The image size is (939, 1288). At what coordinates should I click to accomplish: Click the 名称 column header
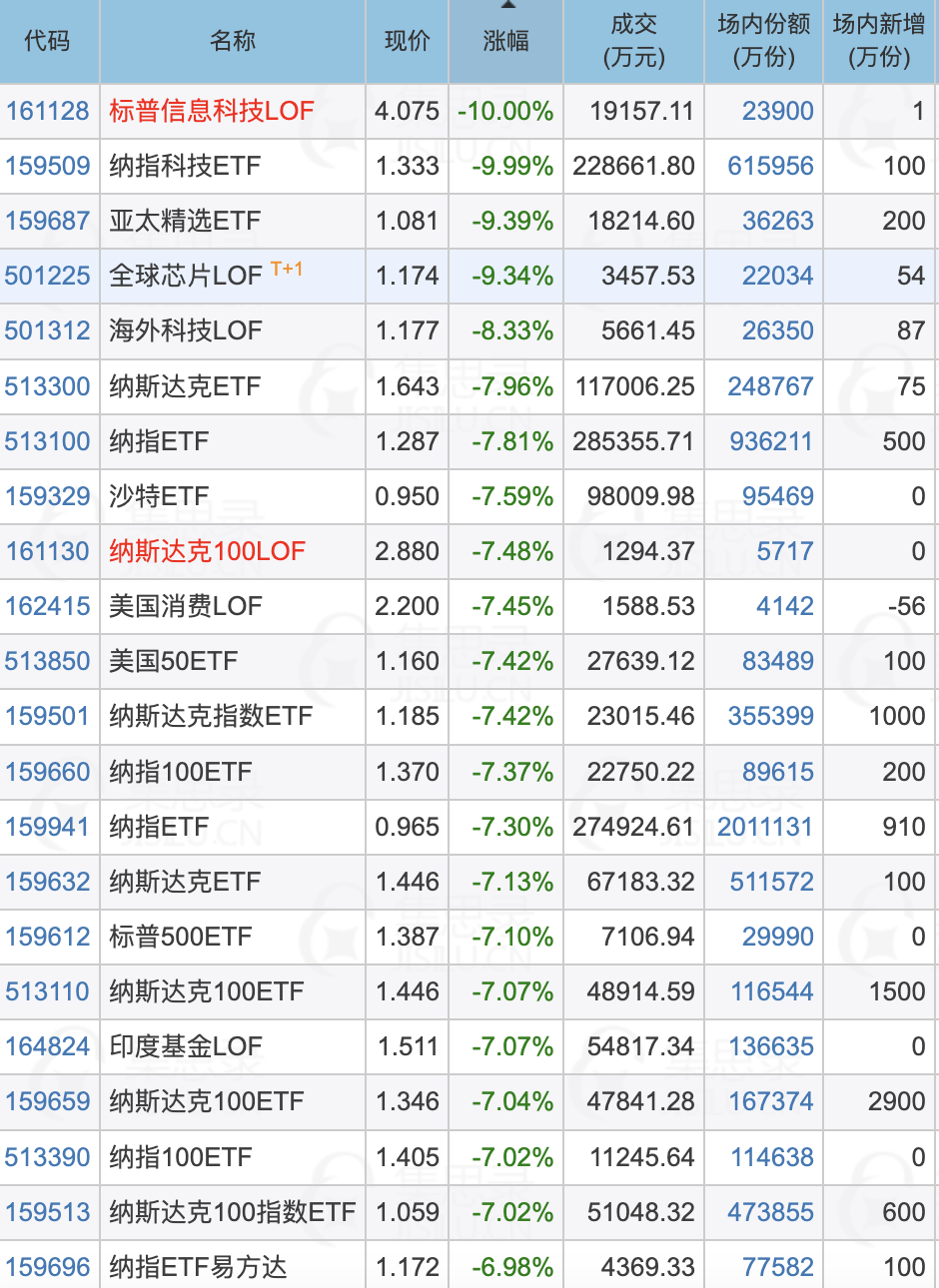pos(233,41)
